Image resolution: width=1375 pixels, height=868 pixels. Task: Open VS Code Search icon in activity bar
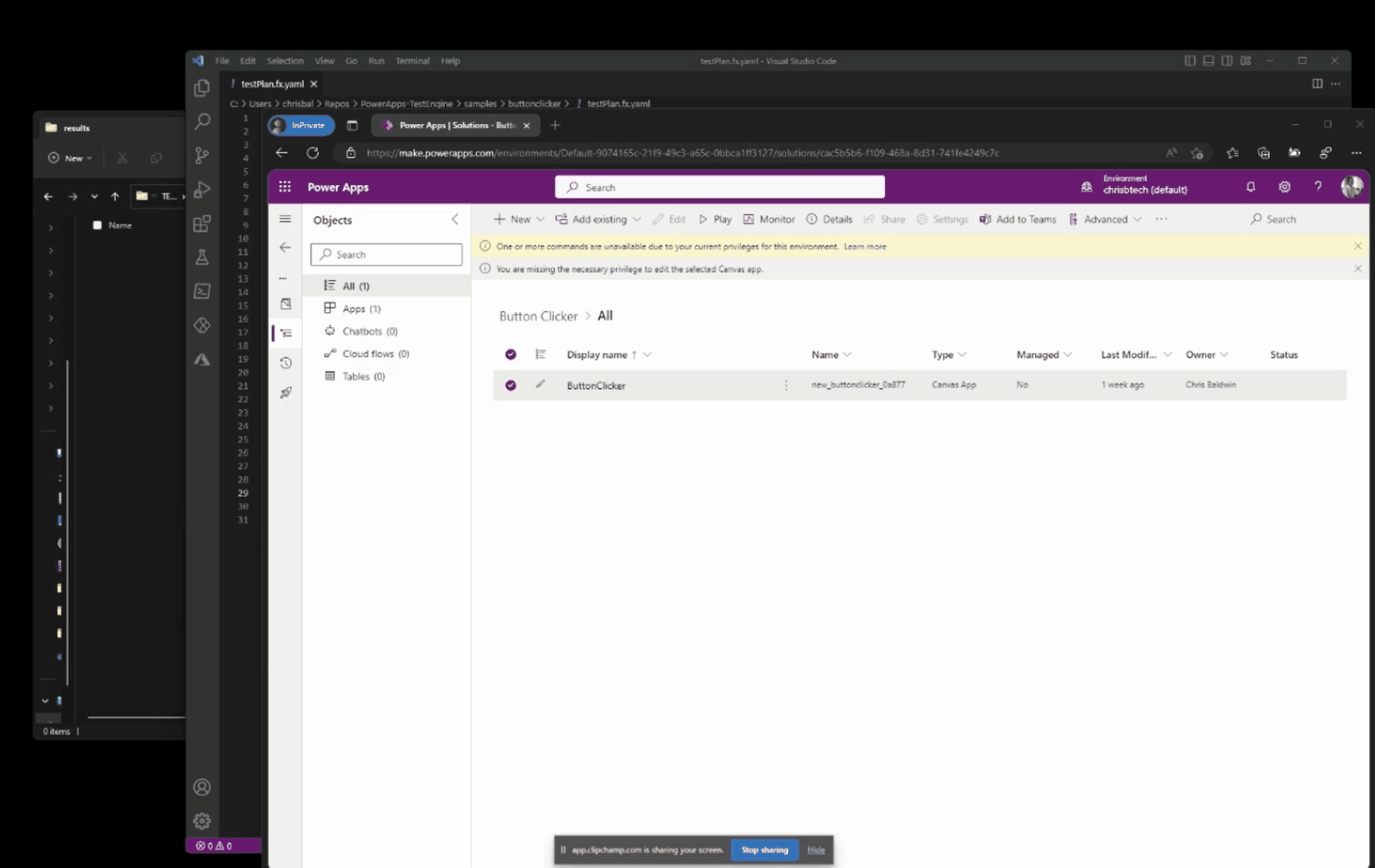201,121
